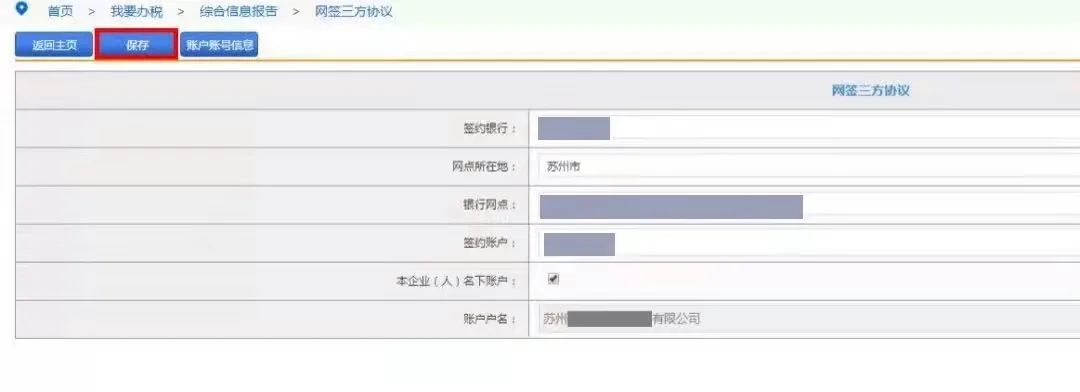This screenshot has width=1080, height=392.
Task: Click the 账户户名 field with company name
Action: 807,319
